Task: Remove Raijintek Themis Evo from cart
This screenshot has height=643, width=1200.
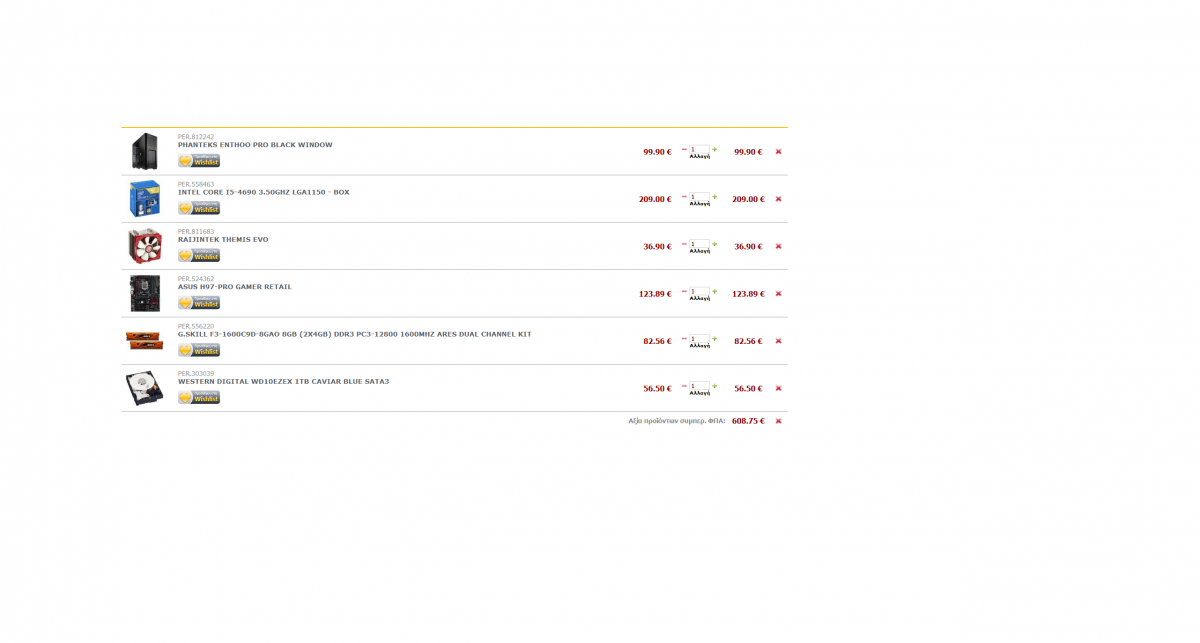Action: pyautogui.click(x=778, y=246)
